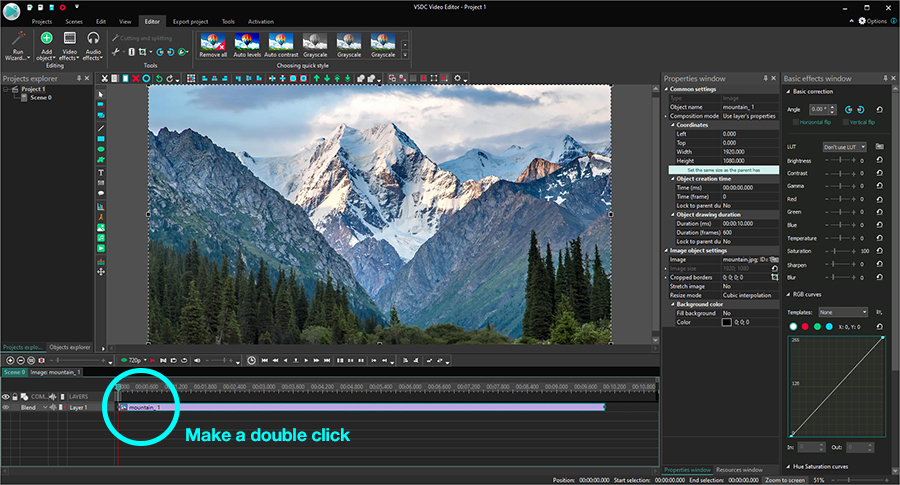Image resolution: width=900 pixels, height=485 pixels.
Task: Collapse the Basic correction section
Action: 788,92
